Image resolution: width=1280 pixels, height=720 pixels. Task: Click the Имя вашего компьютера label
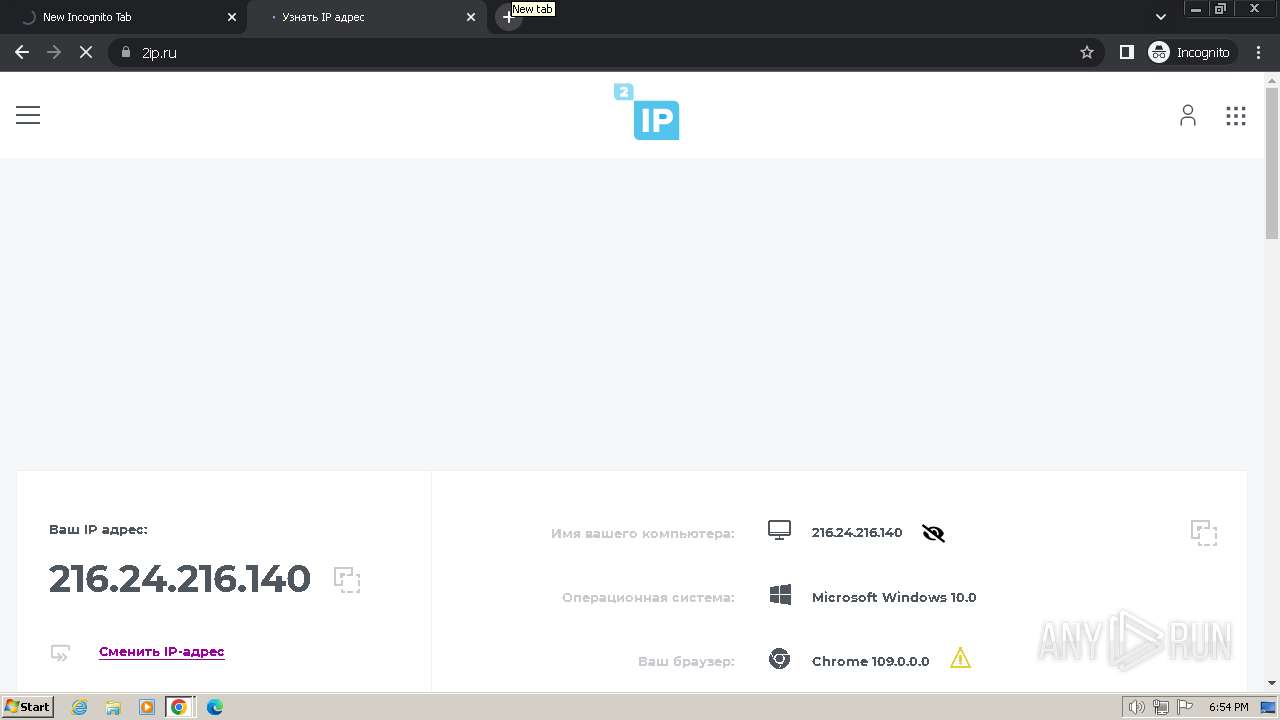point(643,533)
